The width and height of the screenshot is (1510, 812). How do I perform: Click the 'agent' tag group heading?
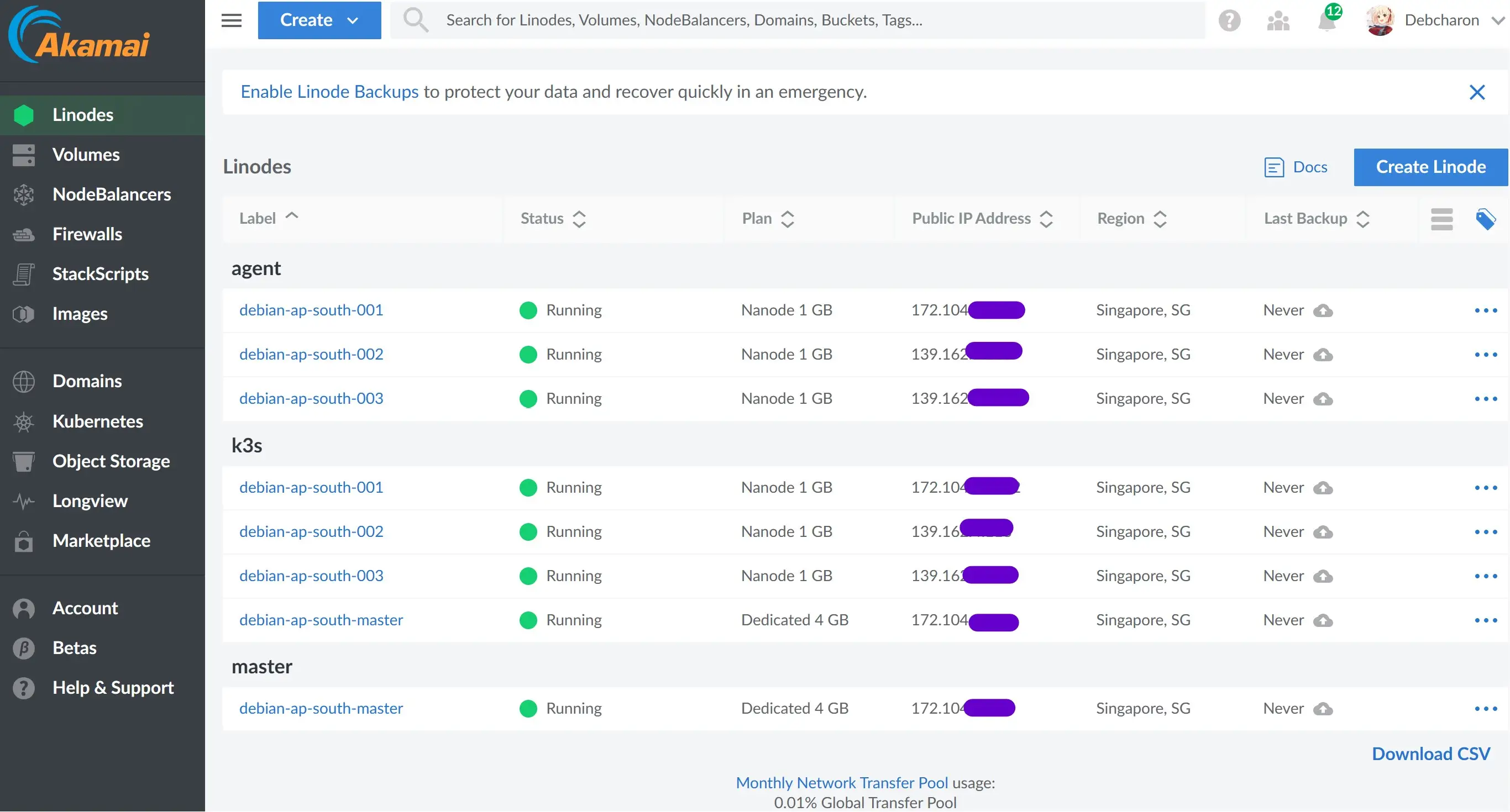(256, 268)
